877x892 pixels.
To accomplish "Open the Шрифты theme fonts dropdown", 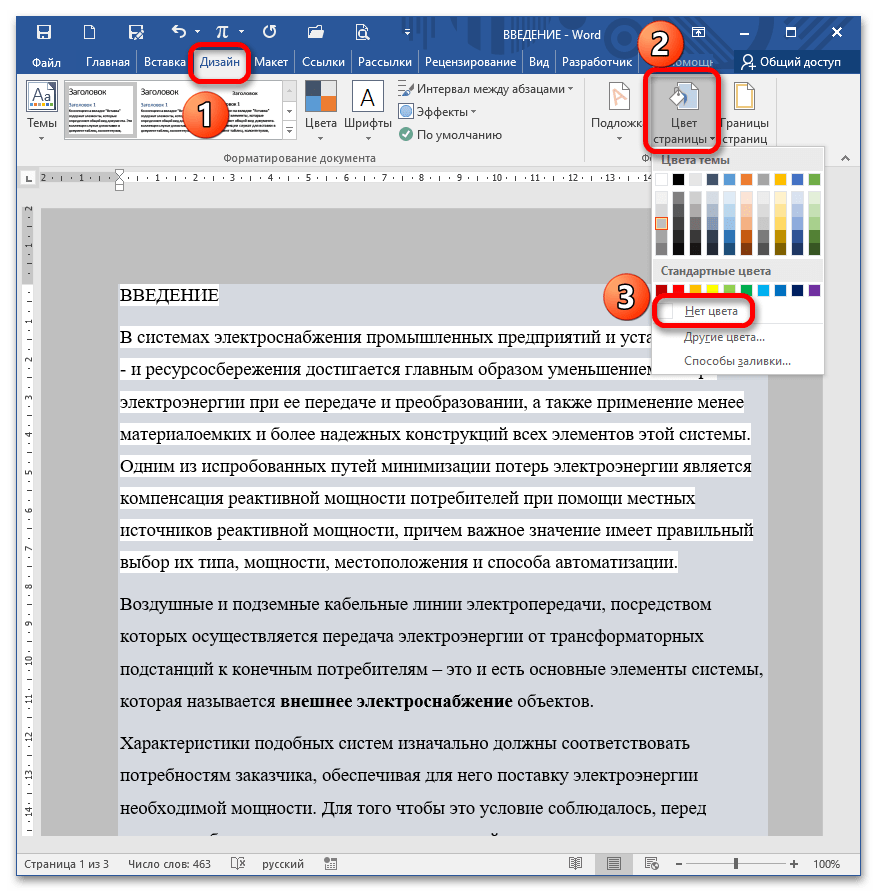I will [x=367, y=111].
